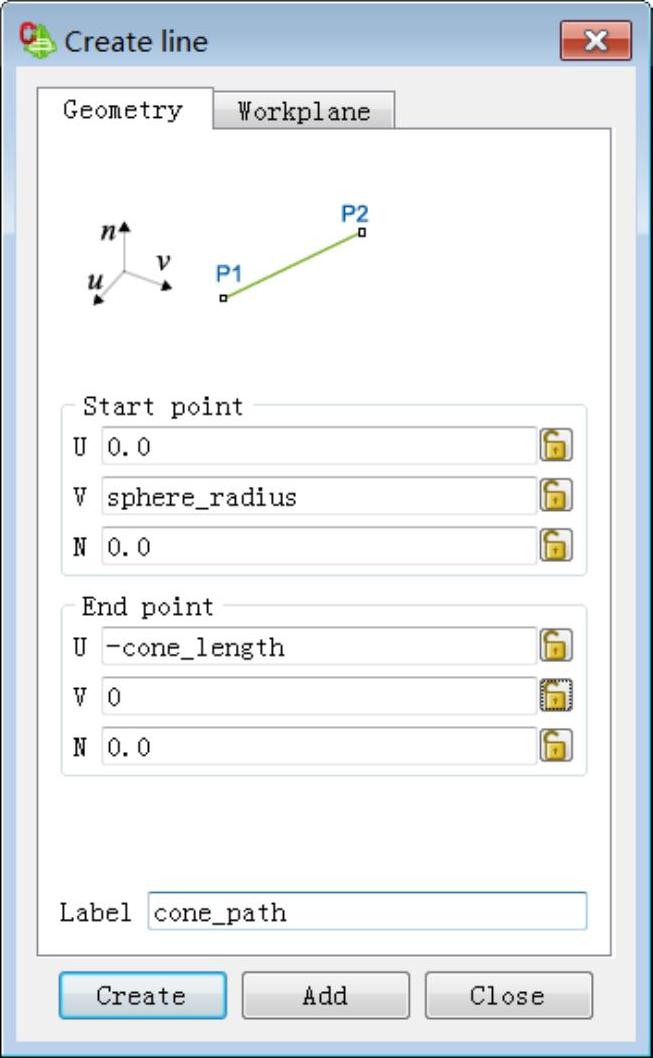Switch to the Workplane tab

(304, 111)
